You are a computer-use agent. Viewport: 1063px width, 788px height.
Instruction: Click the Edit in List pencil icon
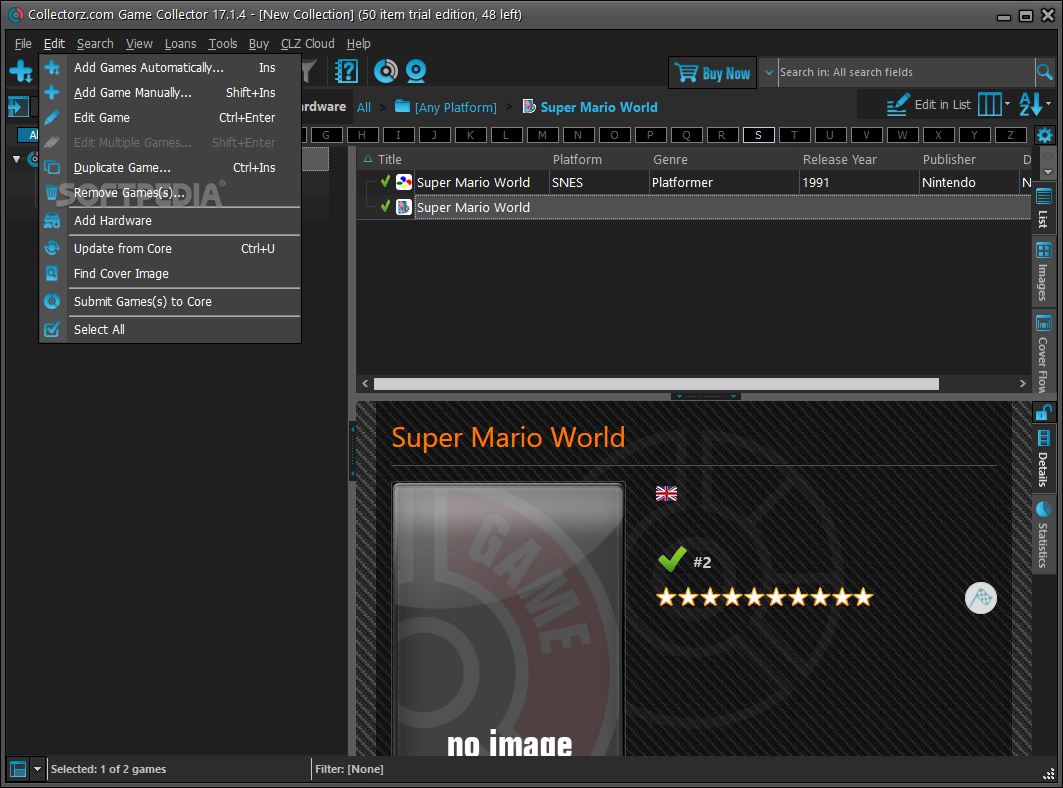click(x=898, y=105)
